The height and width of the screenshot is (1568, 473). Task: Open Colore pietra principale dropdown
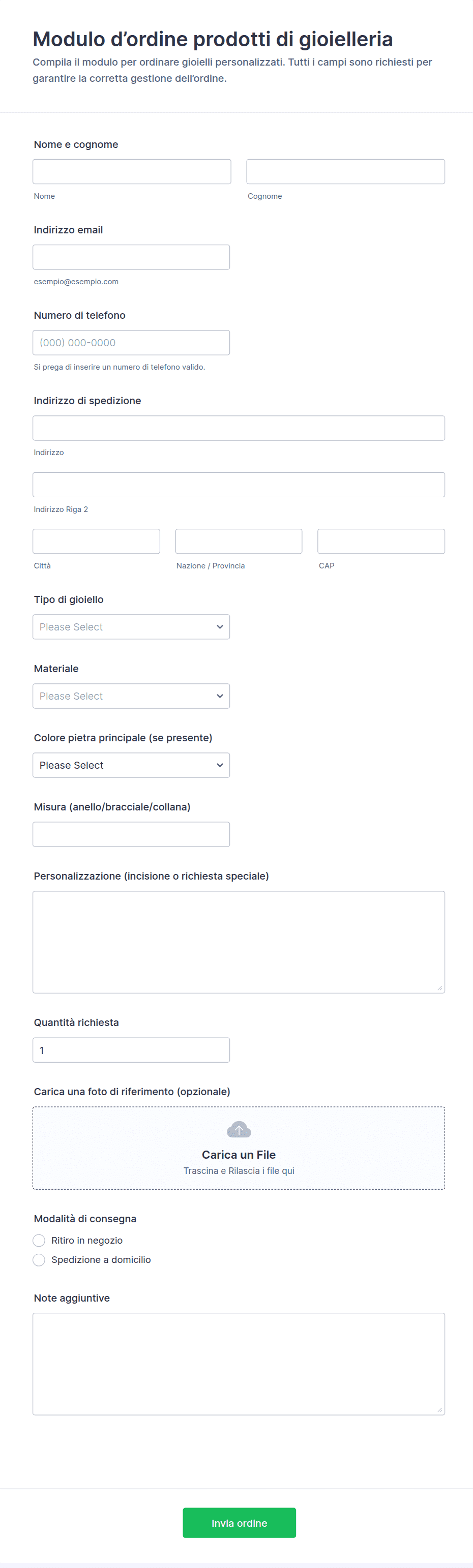131,765
